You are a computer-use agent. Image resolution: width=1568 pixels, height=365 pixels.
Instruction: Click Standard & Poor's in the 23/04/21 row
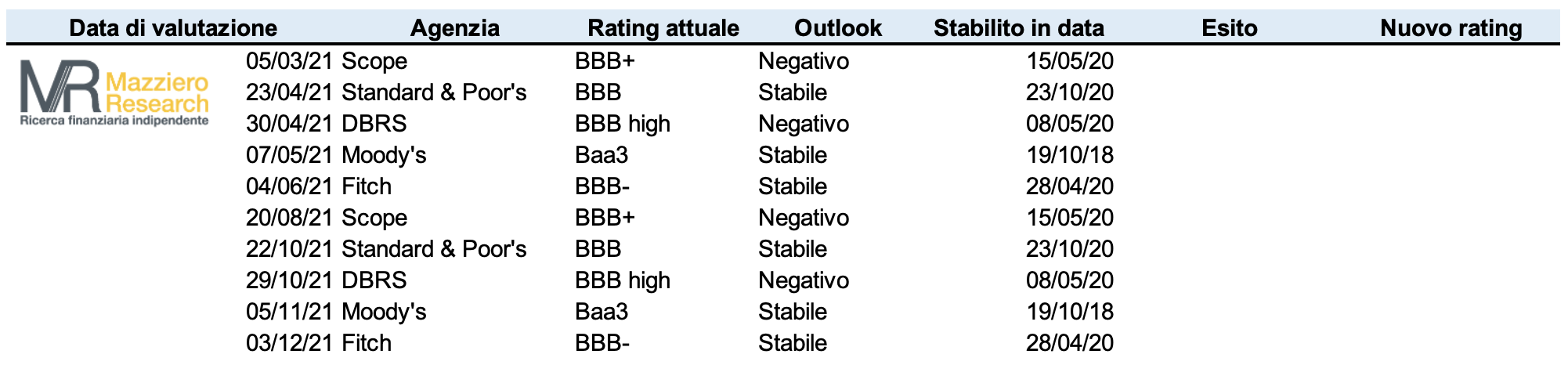(435, 92)
